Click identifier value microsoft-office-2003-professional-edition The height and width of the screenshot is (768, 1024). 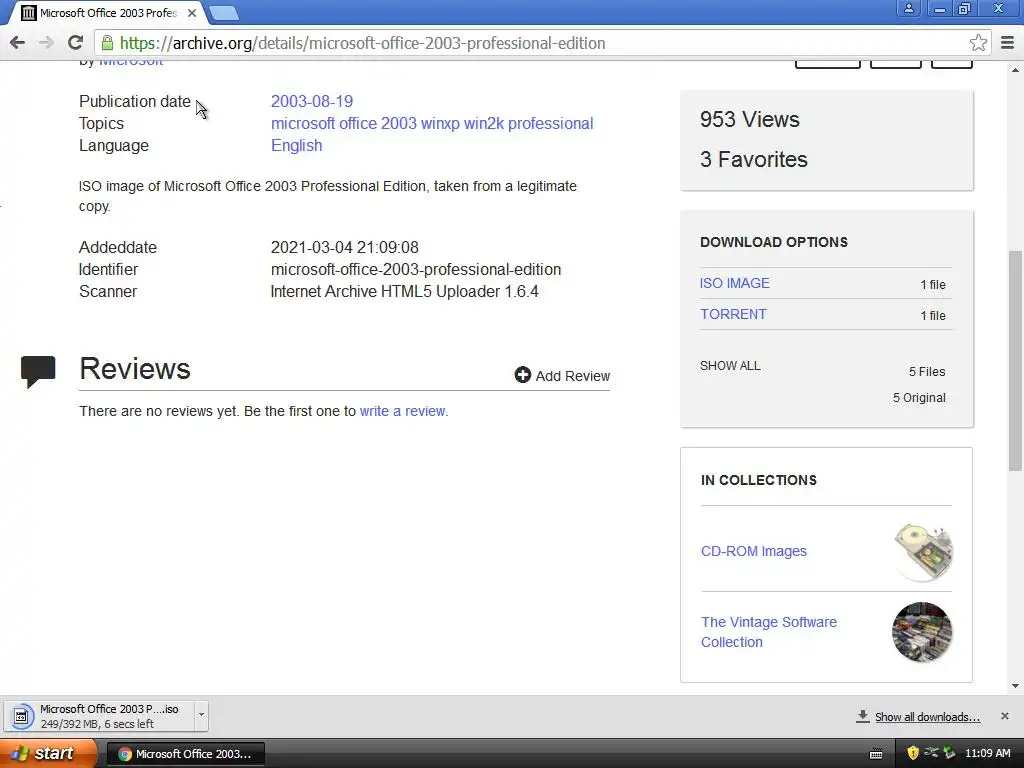(415, 270)
